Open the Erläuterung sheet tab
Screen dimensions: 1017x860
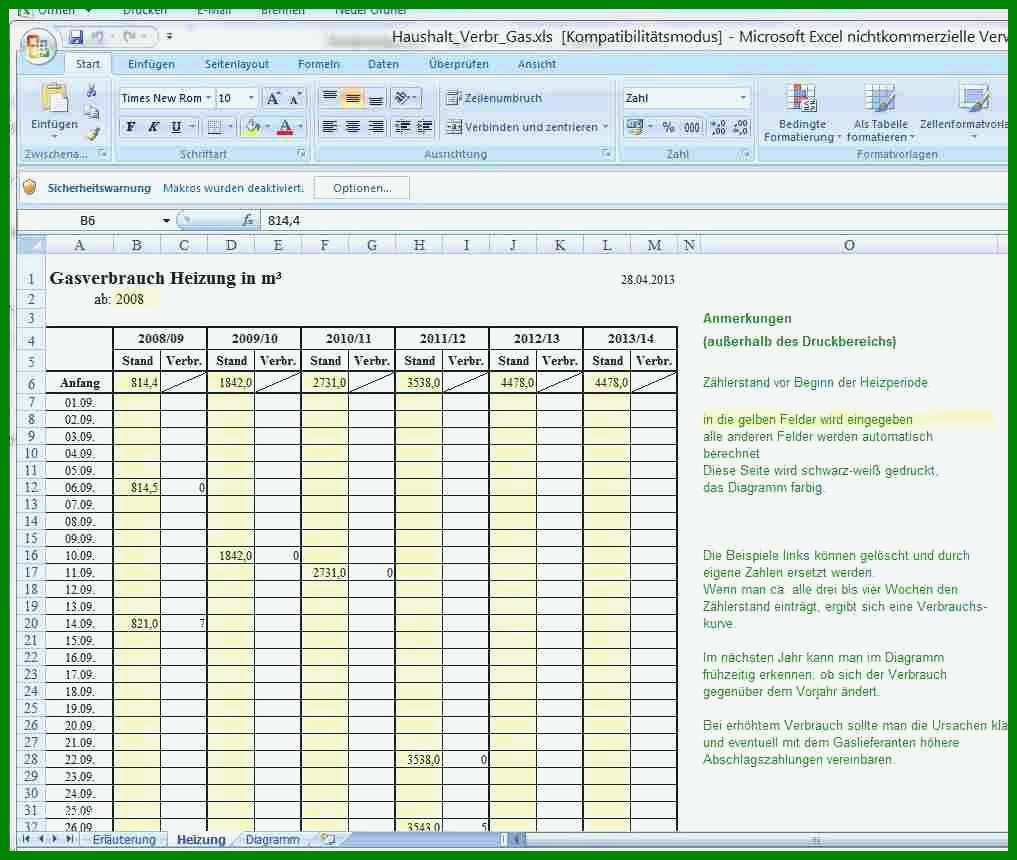click(124, 839)
